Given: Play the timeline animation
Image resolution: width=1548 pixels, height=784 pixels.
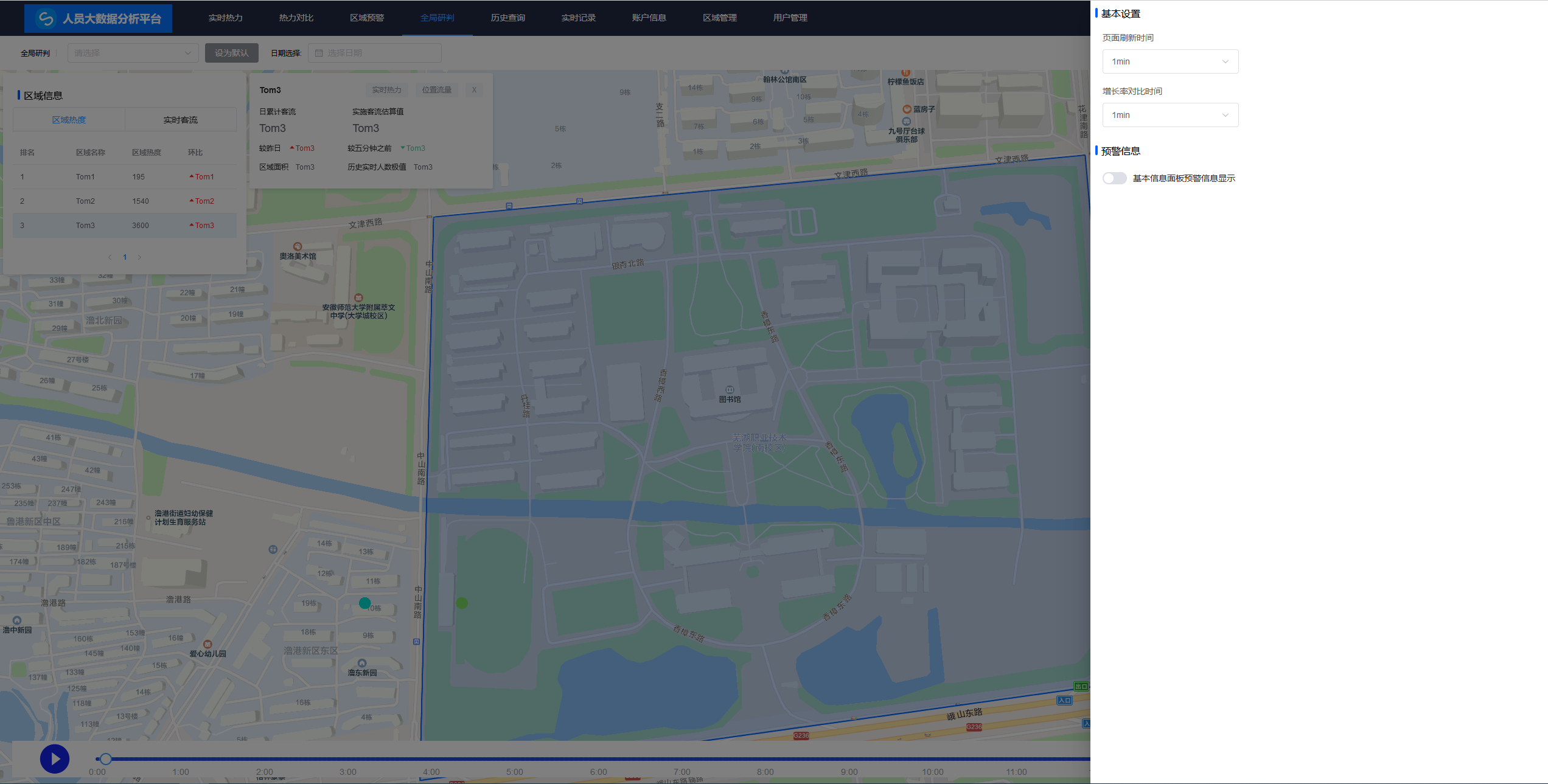Looking at the screenshot, I should (x=55, y=759).
